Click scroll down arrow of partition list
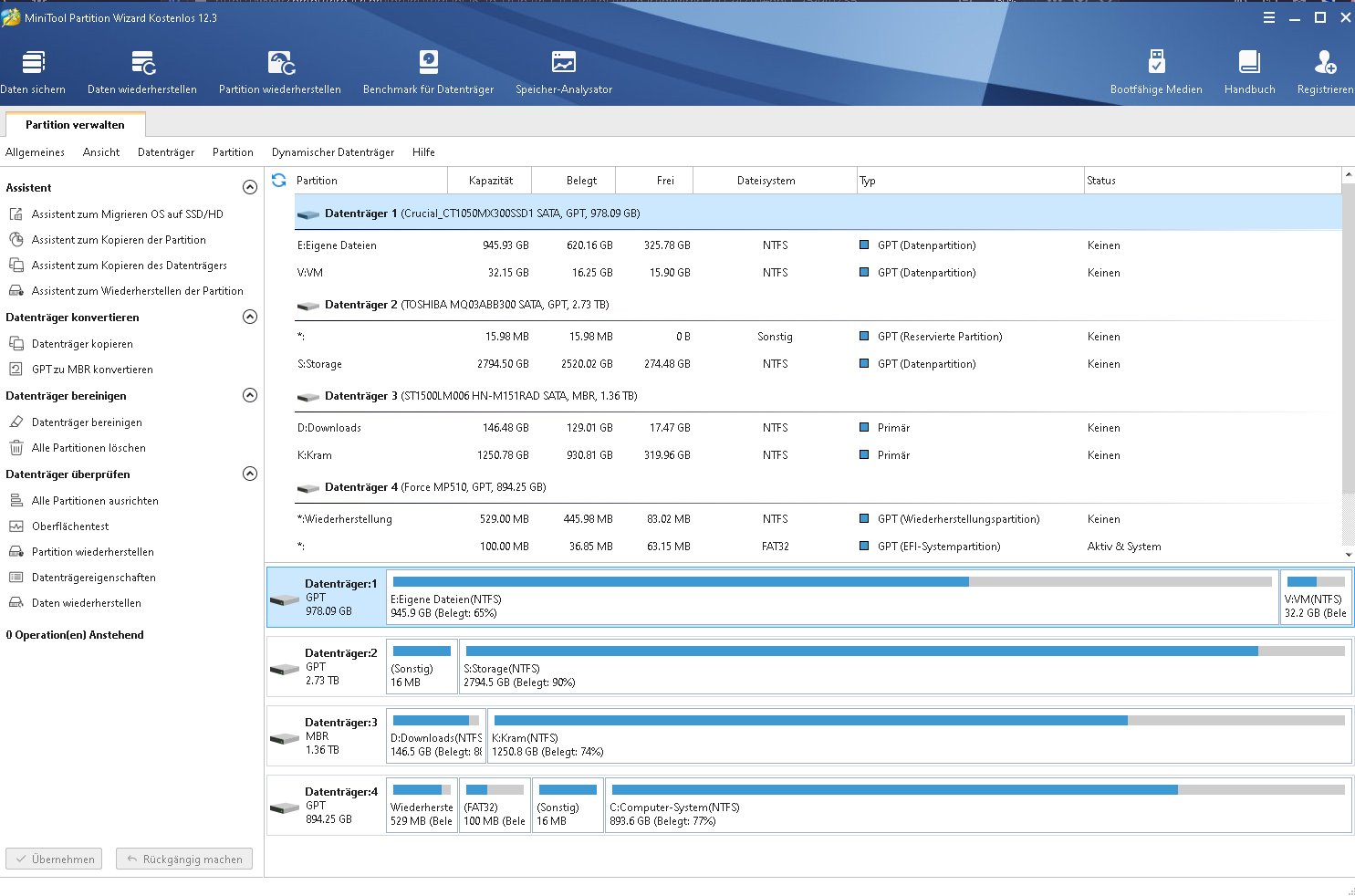Screen dimensions: 1355x896 [1348, 554]
